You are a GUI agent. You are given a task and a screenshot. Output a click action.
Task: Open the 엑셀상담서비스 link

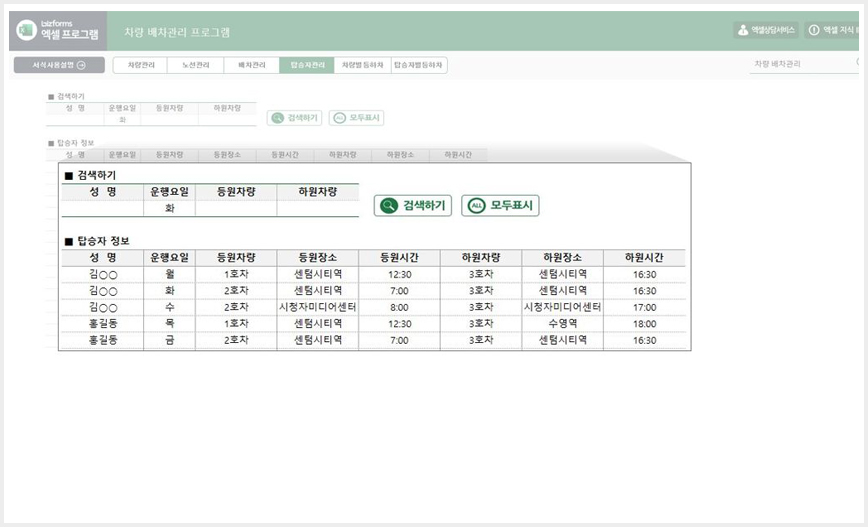(767, 30)
